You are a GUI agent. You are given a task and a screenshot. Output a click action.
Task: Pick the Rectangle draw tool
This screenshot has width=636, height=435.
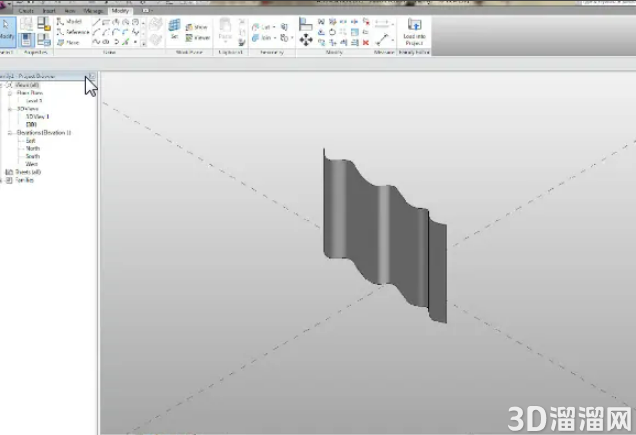click(106, 22)
